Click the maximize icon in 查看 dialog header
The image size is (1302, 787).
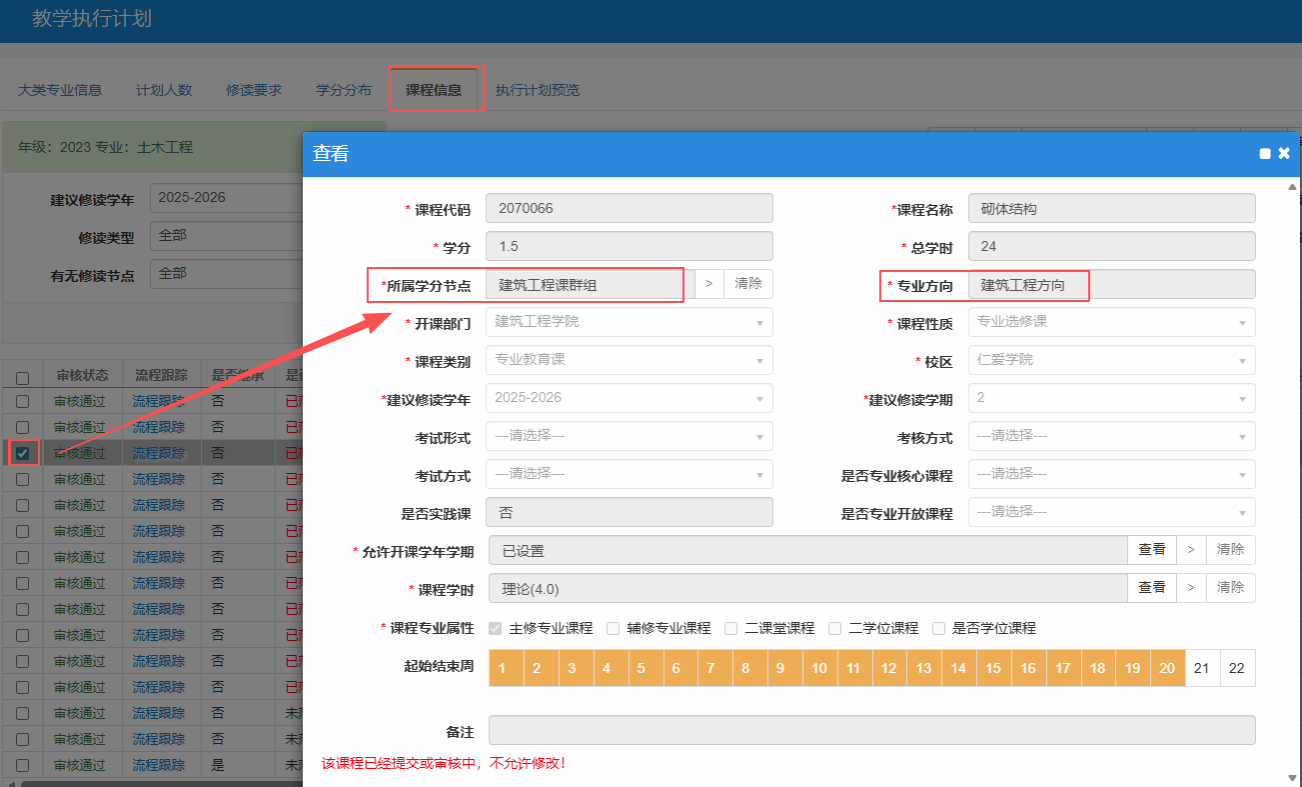pyautogui.click(x=1265, y=154)
